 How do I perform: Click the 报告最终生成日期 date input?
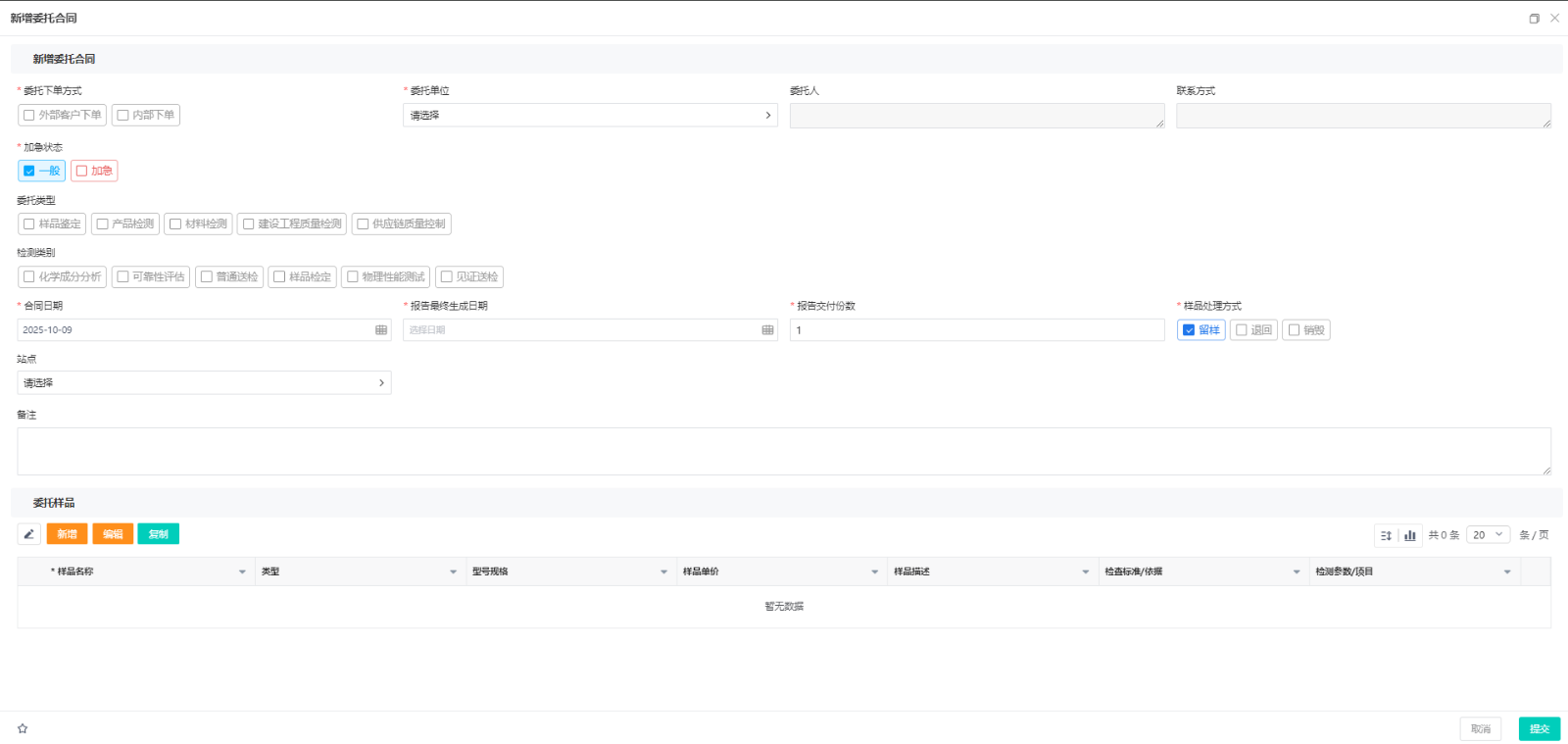pos(590,330)
